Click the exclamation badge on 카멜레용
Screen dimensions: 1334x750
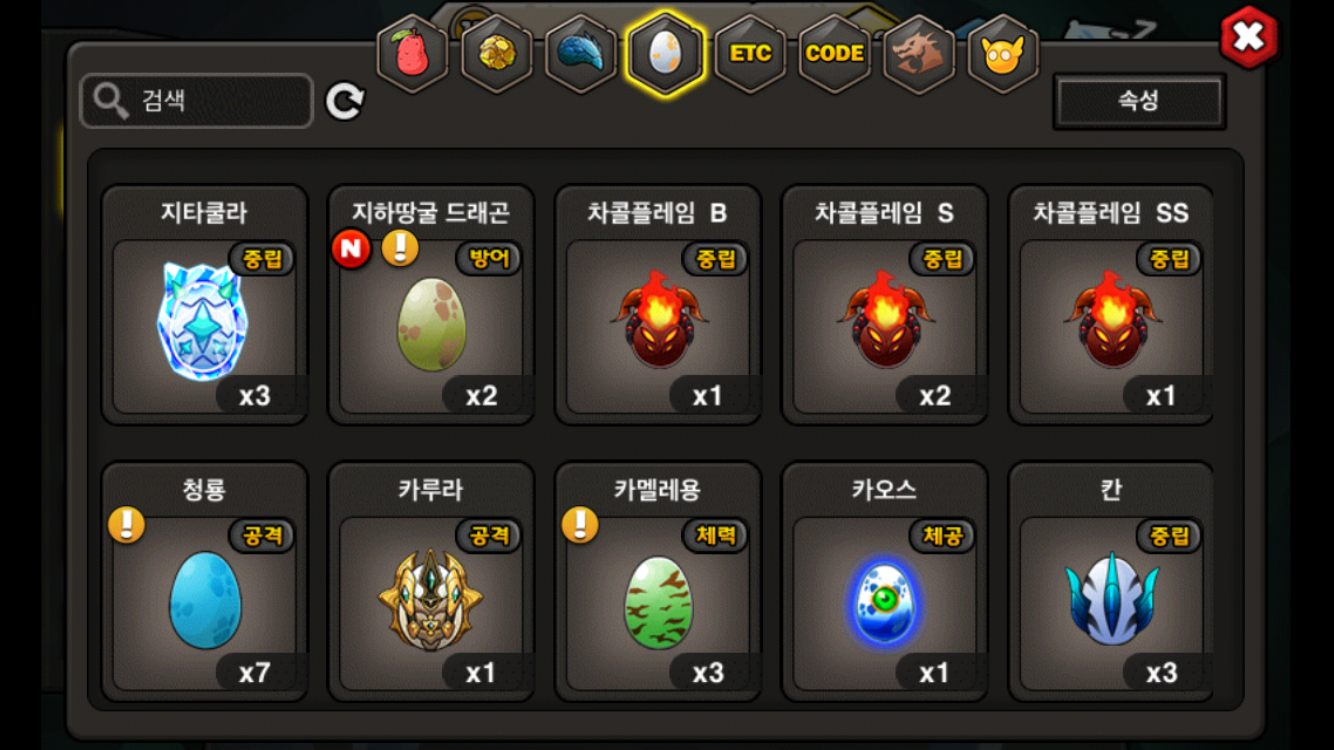(x=580, y=525)
